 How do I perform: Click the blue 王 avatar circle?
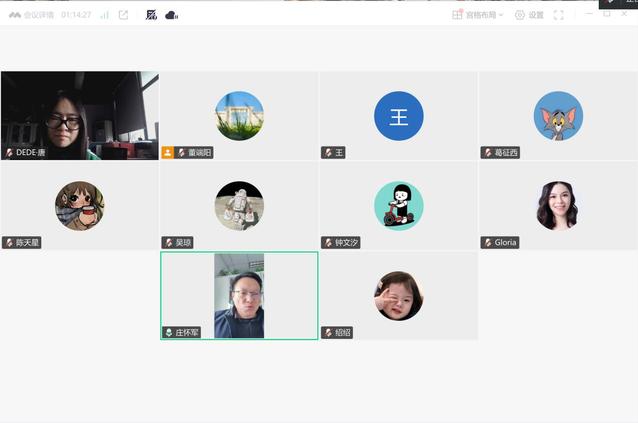[x=398, y=116]
